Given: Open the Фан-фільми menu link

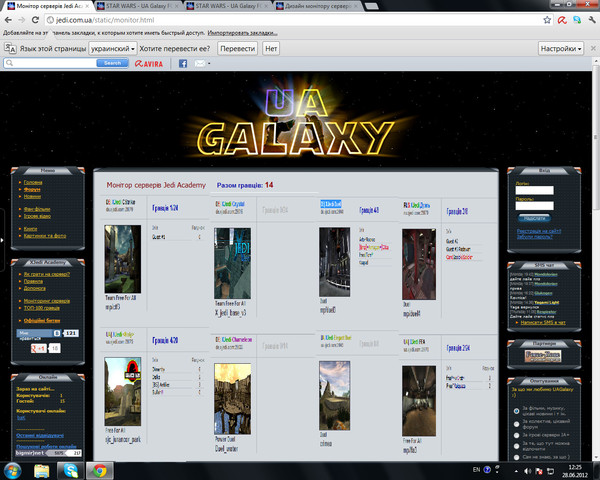Looking at the screenshot, I should 37,209.
